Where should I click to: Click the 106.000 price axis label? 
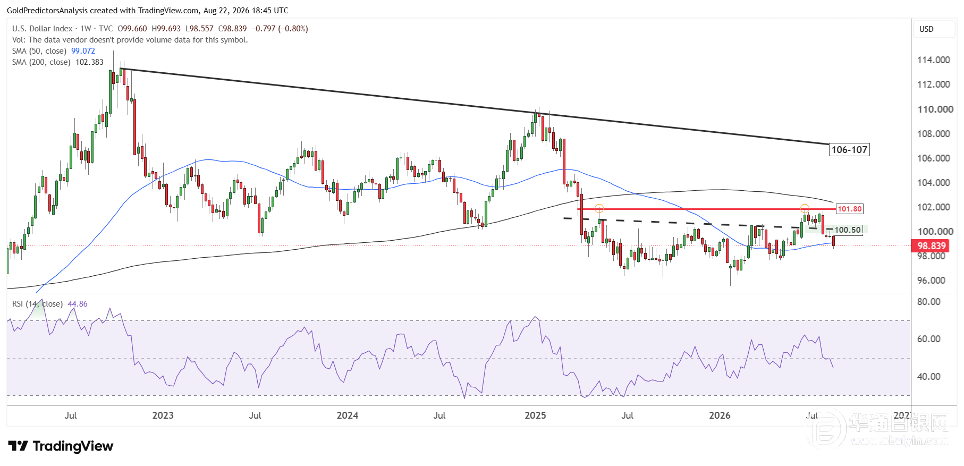(932, 158)
